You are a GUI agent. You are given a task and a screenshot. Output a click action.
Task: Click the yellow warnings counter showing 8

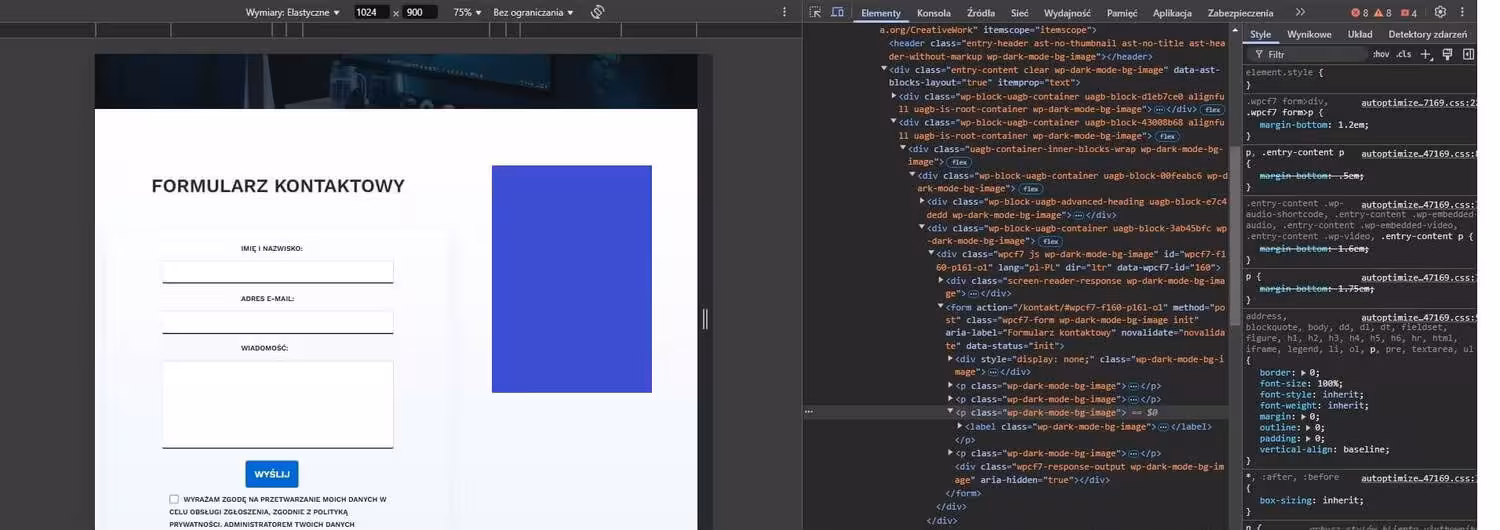[x=1382, y=13]
